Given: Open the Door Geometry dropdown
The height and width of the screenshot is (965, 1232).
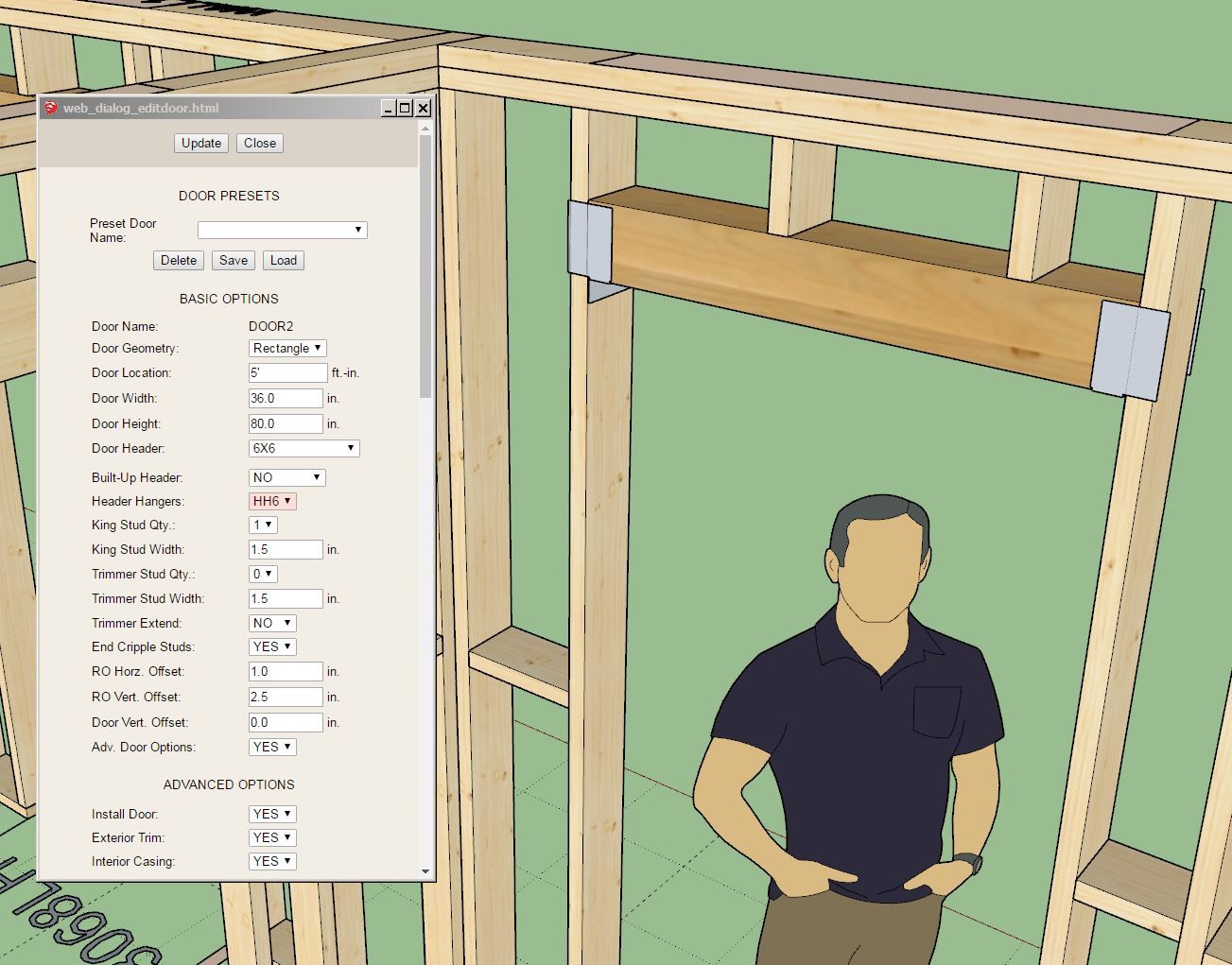Looking at the screenshot, I should click(x=287, y=349).
